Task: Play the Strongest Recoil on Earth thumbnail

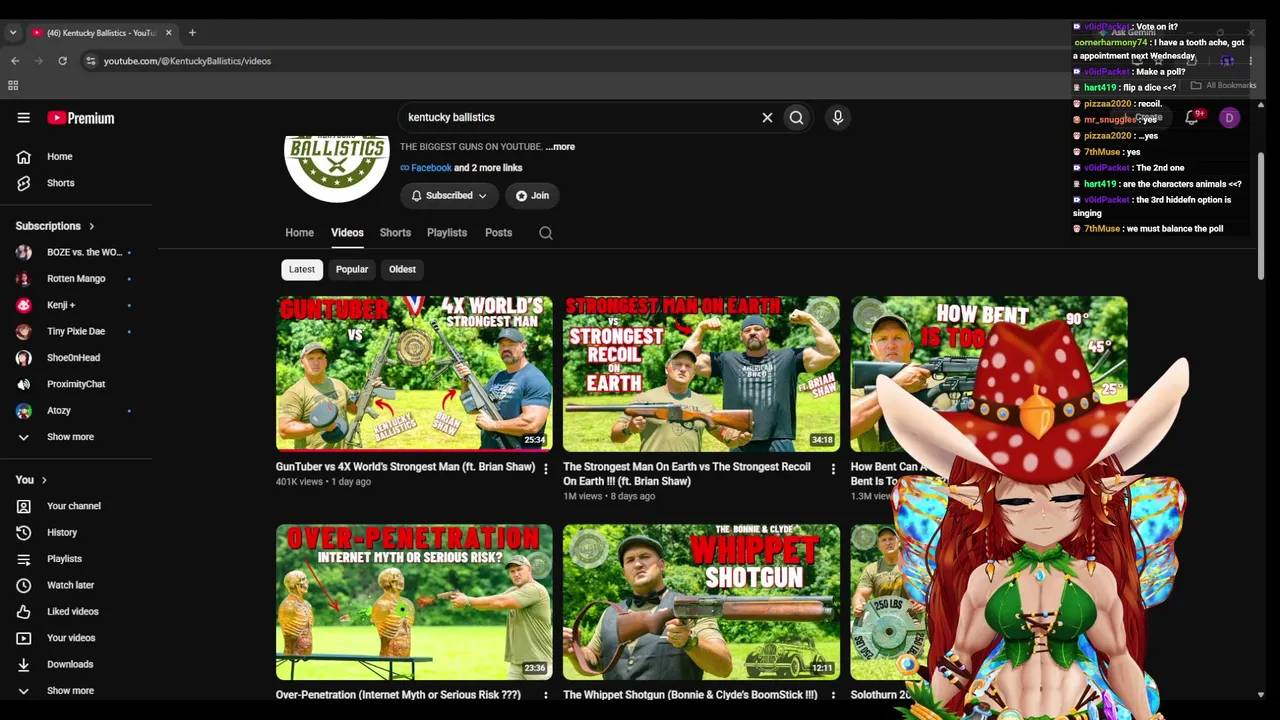Action: pyautogui.click(x=701, y=374)
